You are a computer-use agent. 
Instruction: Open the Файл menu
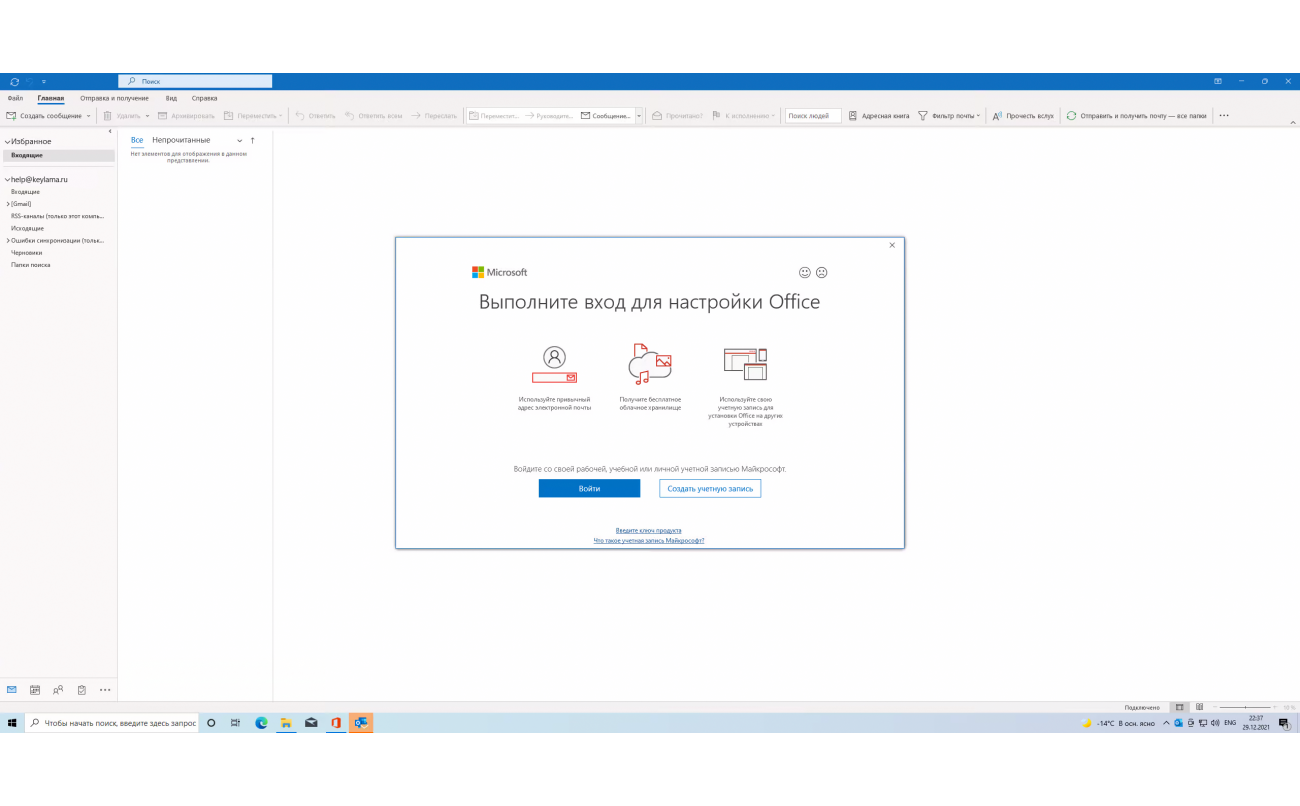pyautogui.click(x=15, y=98)
